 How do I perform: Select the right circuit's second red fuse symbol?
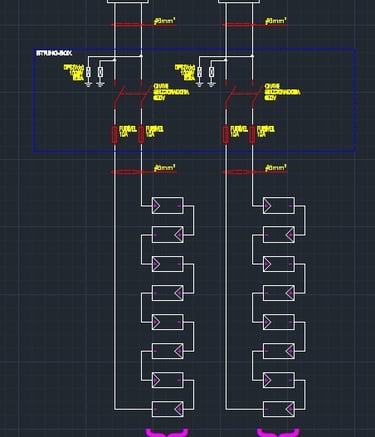pos(252,135)
